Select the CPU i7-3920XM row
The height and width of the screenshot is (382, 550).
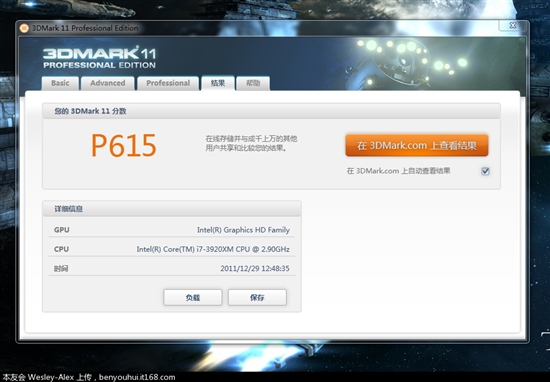pyautogui.click(x=172, y=249)
